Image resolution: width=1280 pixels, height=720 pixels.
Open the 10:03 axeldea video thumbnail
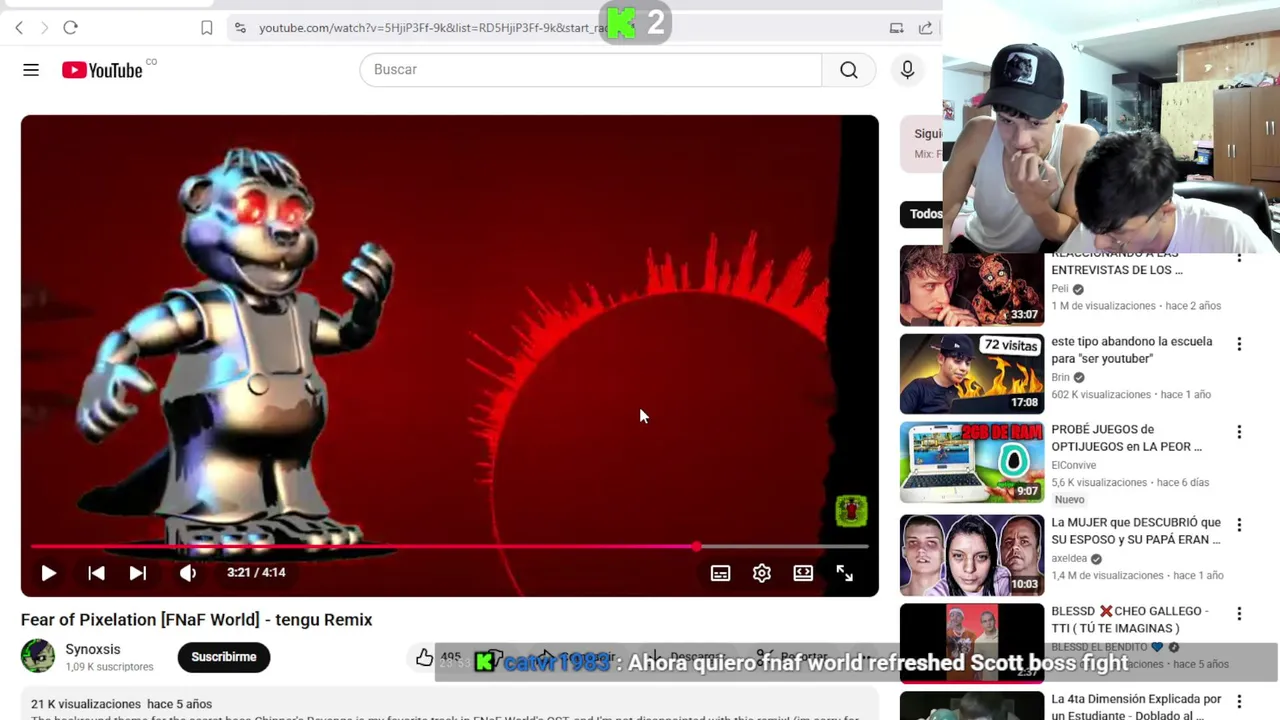coord(972,555)
